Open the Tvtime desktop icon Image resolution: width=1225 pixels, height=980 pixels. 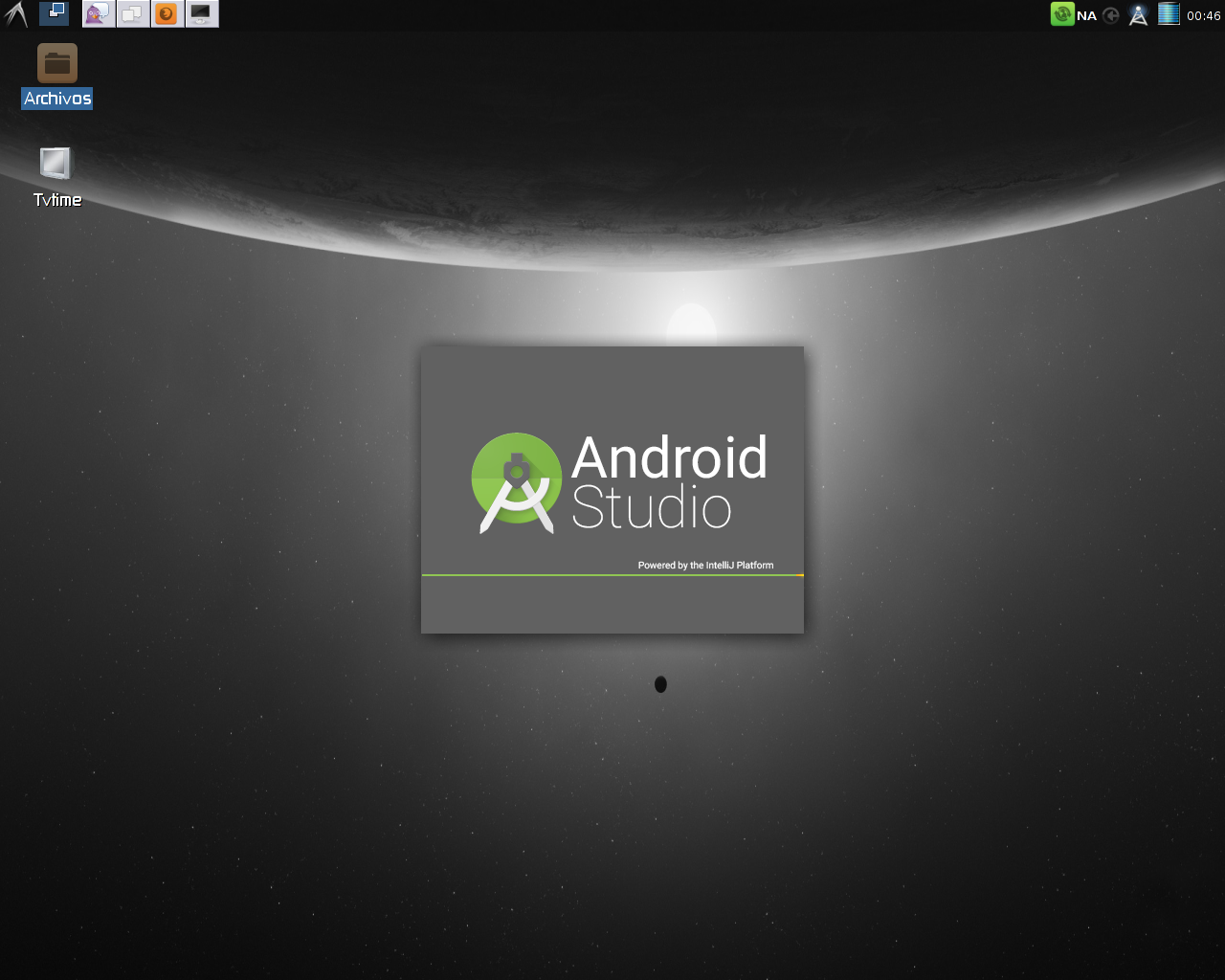tap(56, 164)
